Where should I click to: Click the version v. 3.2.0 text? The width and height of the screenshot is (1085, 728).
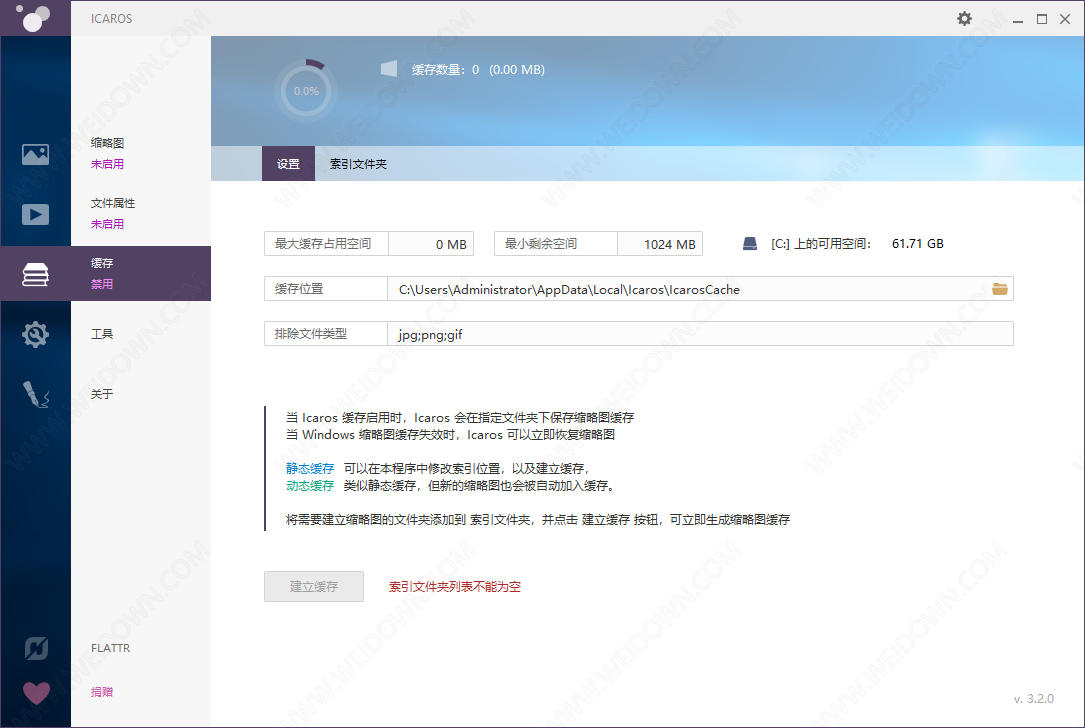(1034, 699)
